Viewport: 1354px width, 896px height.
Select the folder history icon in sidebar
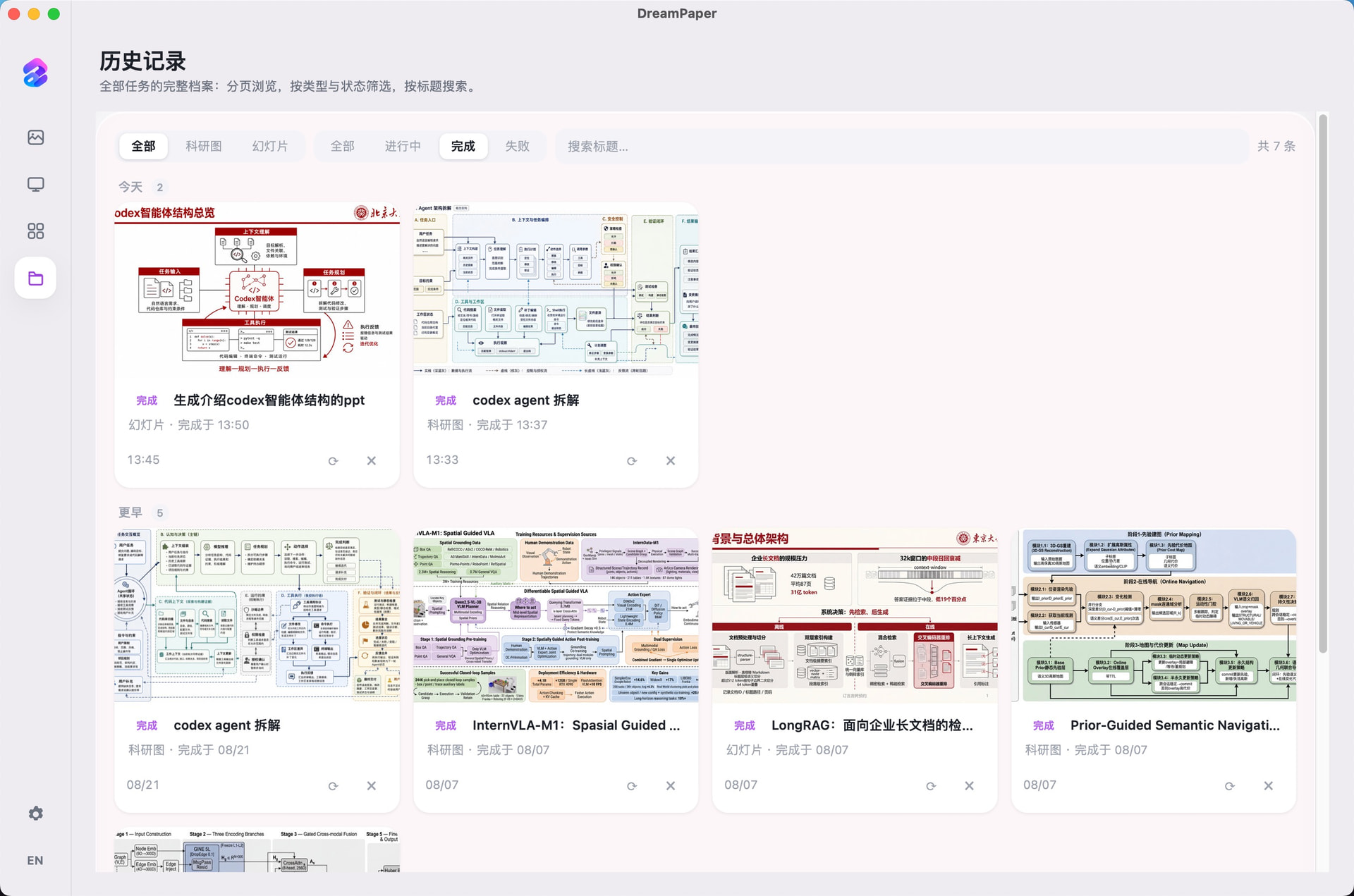[x=35, y=278]
